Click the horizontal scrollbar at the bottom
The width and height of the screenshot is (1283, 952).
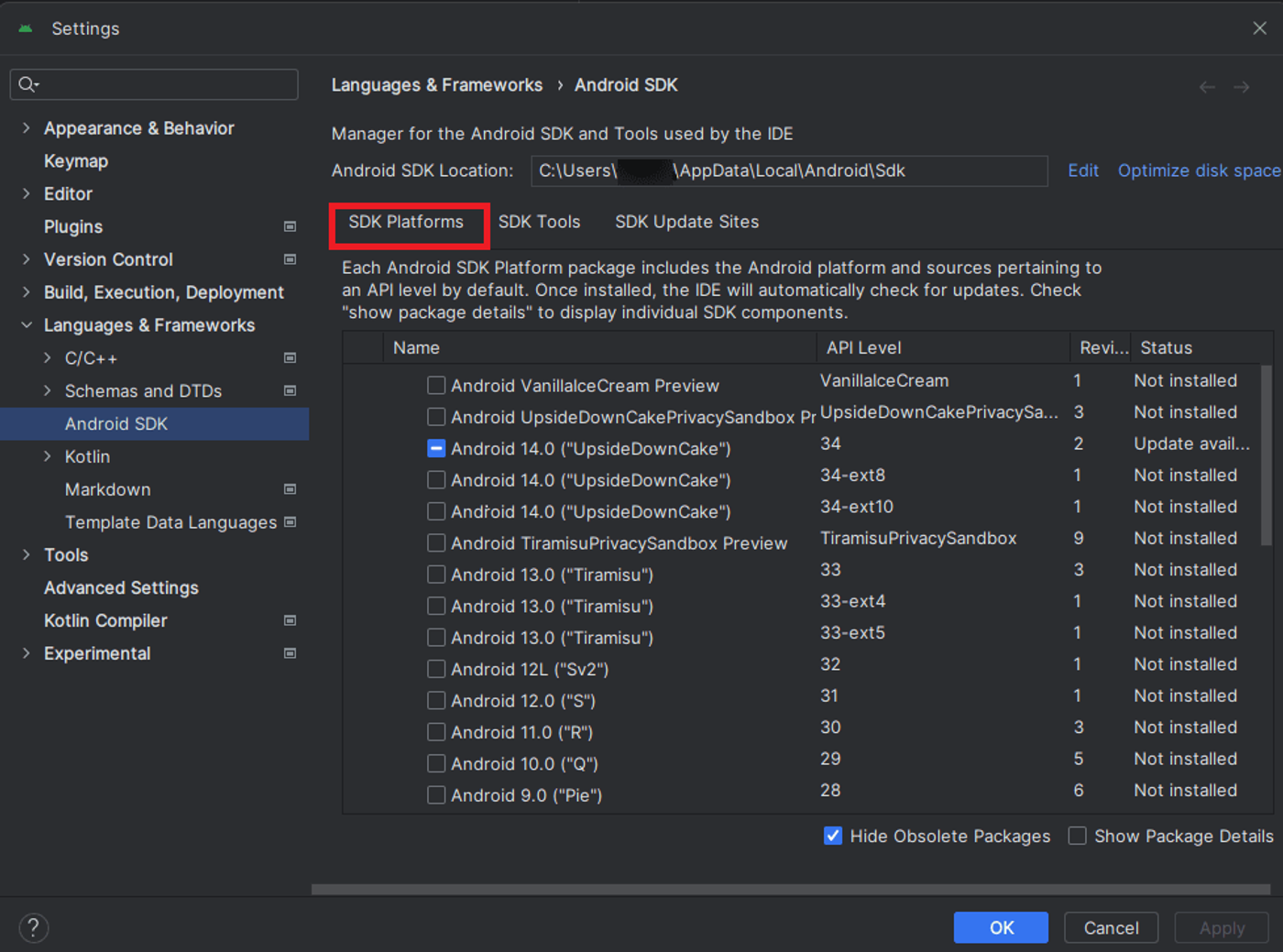click(790, 889)
